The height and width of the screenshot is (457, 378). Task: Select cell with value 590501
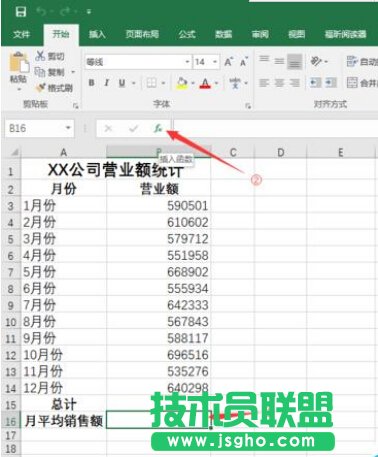point(159,206)
